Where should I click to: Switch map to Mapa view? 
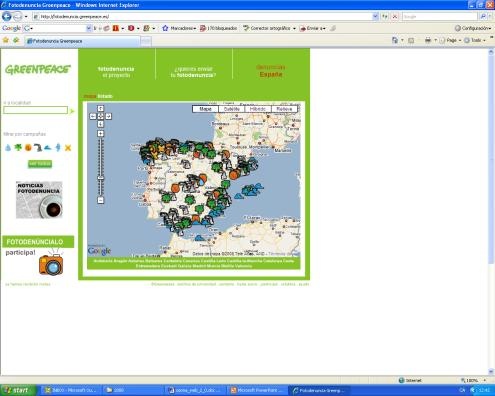point(205,109)
